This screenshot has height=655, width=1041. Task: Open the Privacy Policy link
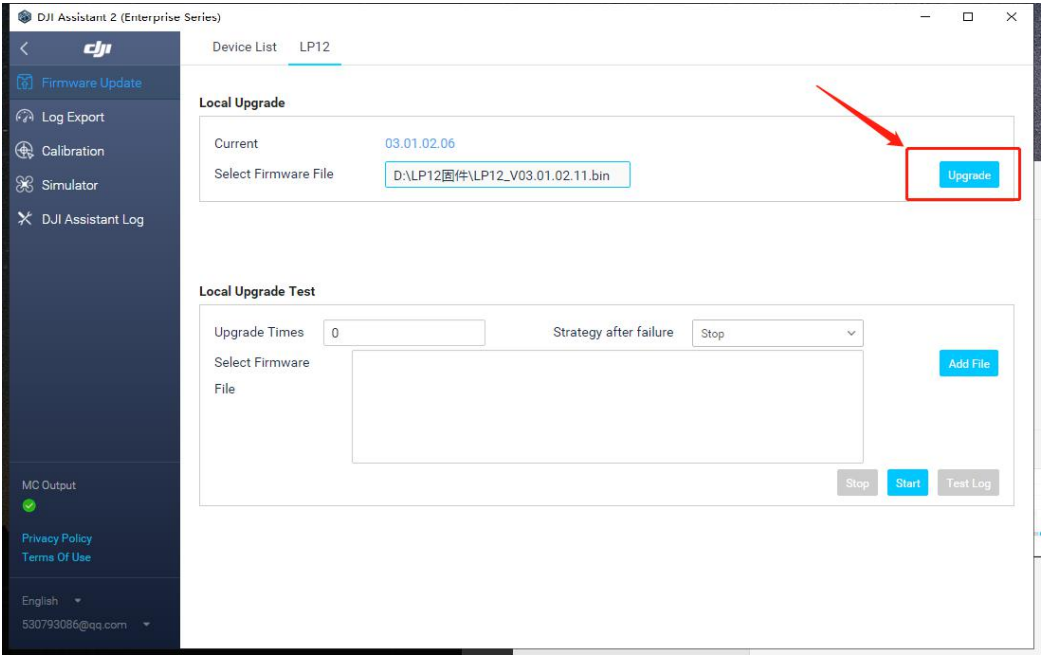pyautogui.click(x=57, y=538)
